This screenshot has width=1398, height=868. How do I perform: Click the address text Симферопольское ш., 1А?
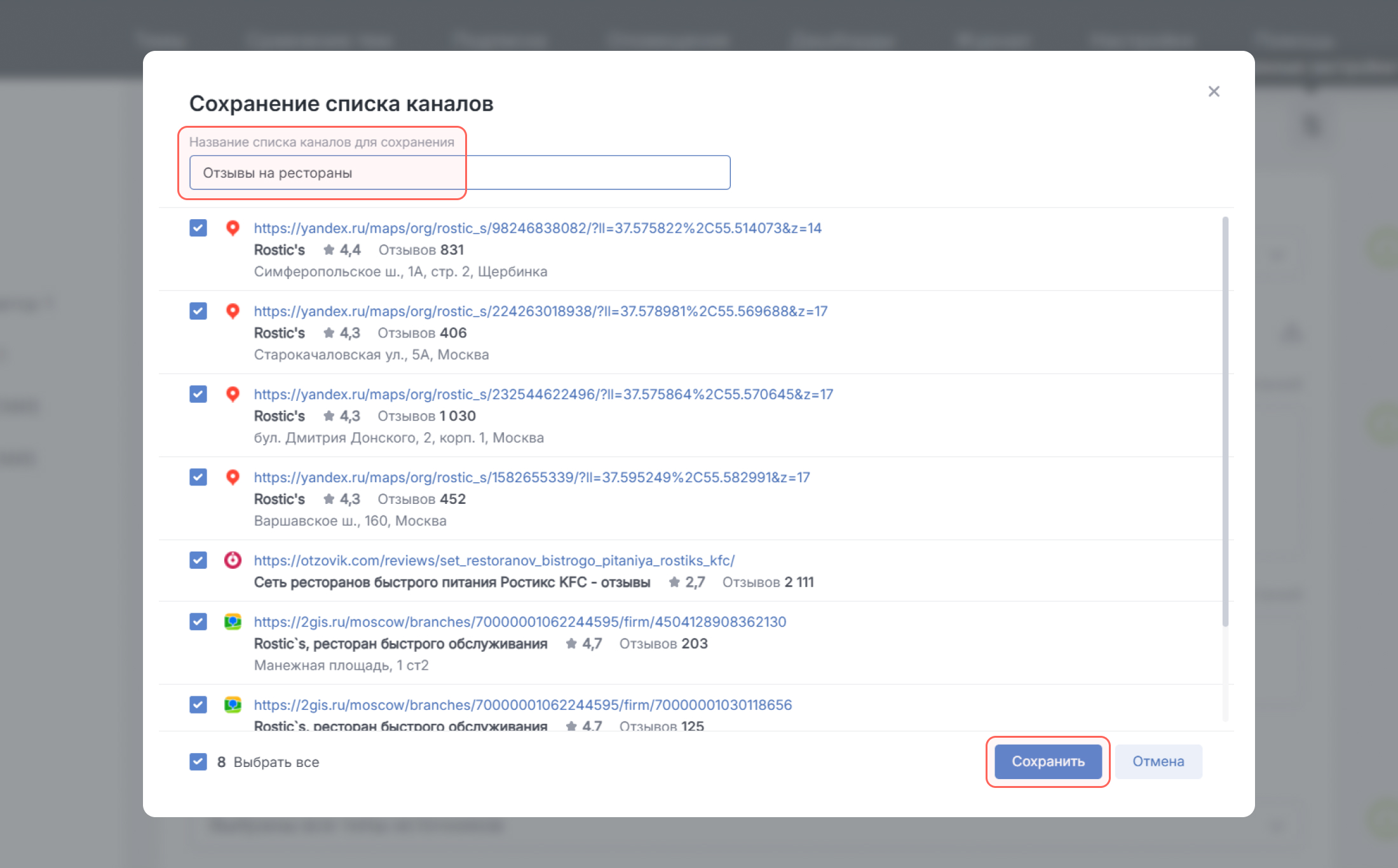[x=400, y=272]
